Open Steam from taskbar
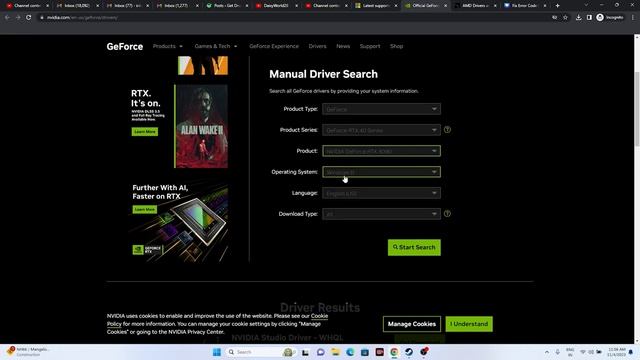Viewport: 640px width, 360px height. [409, 352]
